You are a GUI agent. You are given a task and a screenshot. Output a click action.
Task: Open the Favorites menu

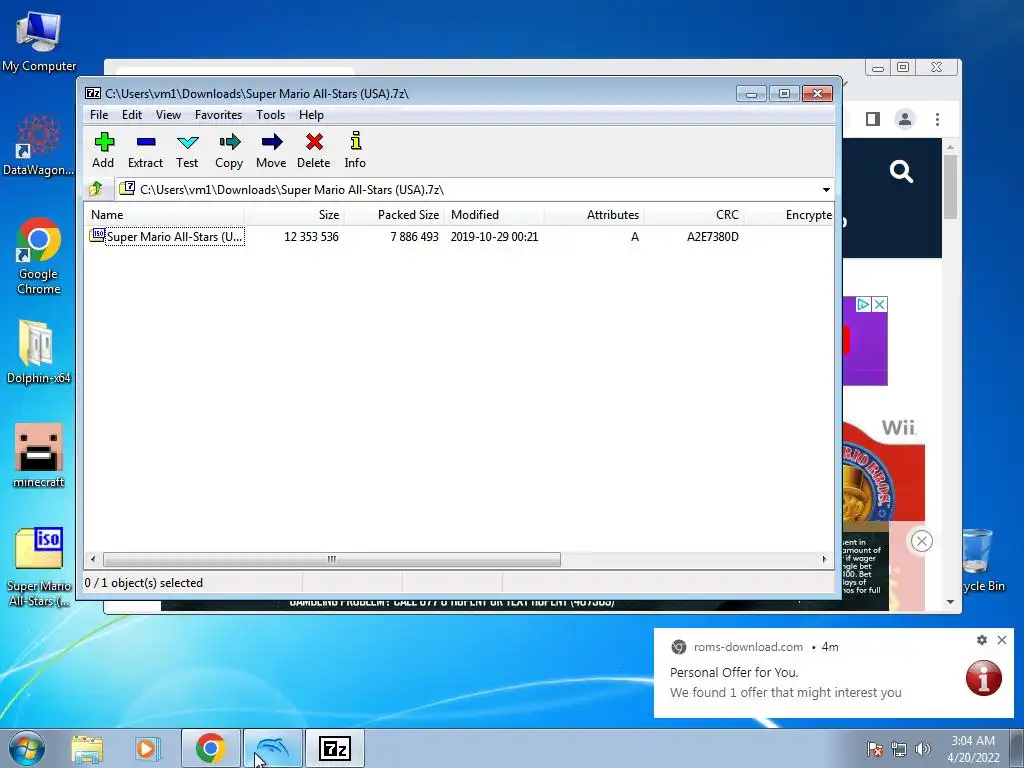click(218, 115)
